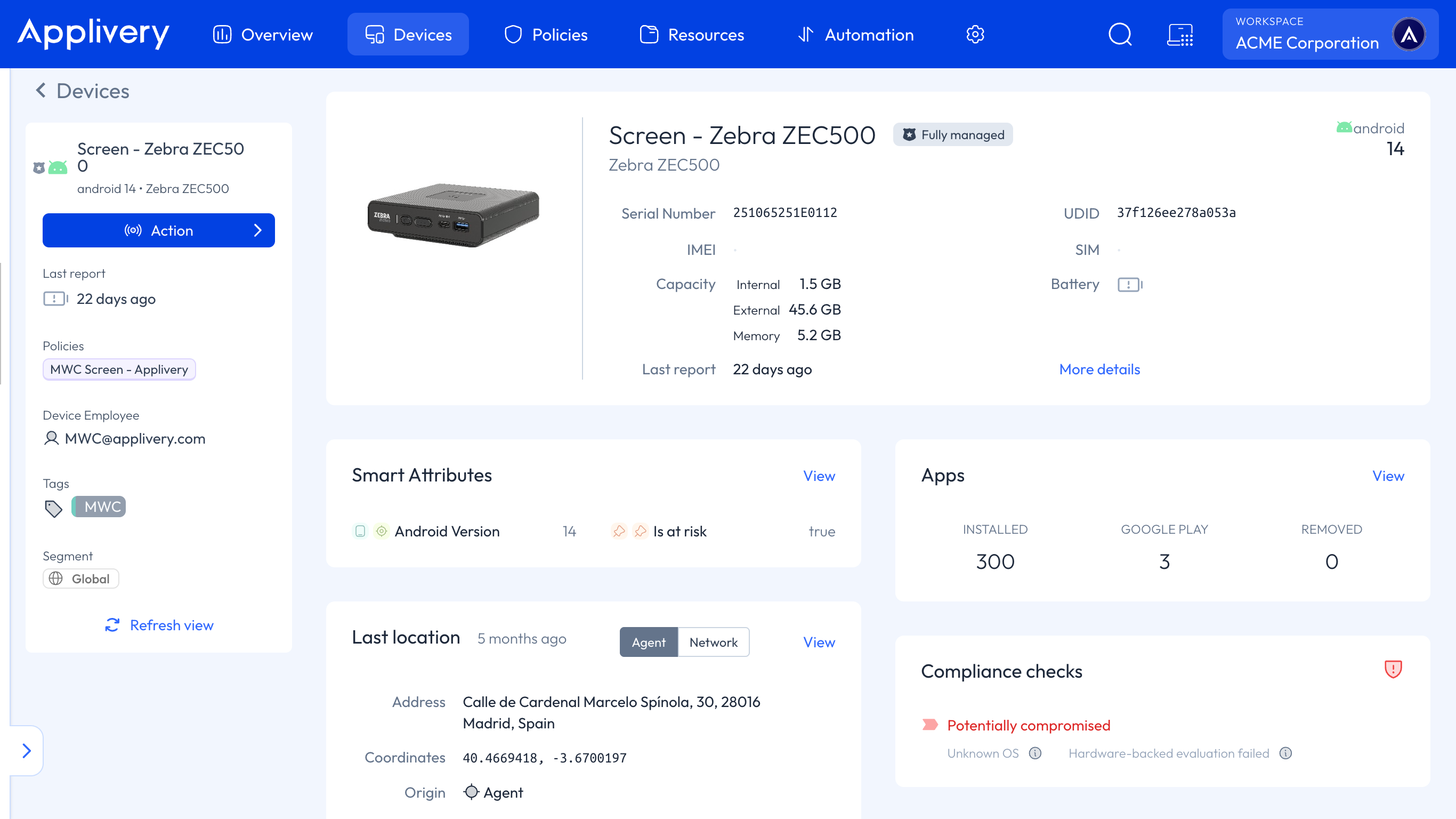Click the Agent origin crosshair icon
Viewport: 1456px width, 819px height.
pos(472,792)
